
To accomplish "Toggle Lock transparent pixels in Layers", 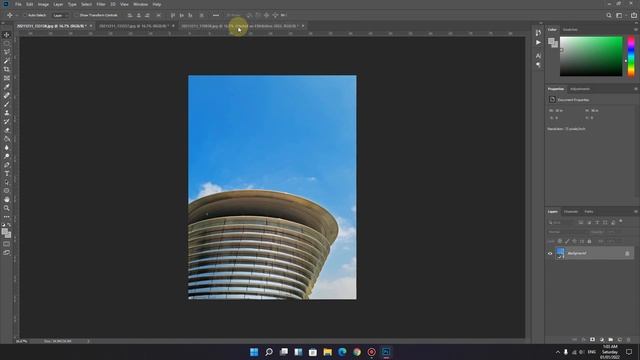I will [x=560, y=241].
